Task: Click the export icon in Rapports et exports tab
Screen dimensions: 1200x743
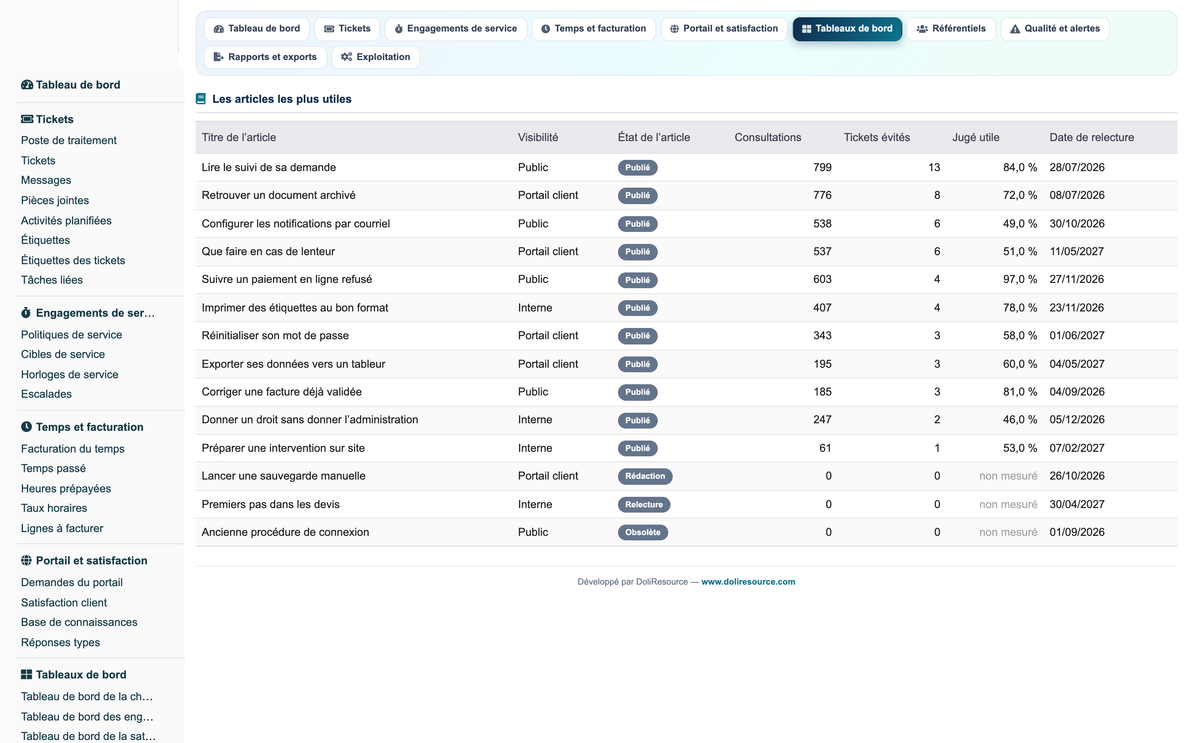Action: 219,57
